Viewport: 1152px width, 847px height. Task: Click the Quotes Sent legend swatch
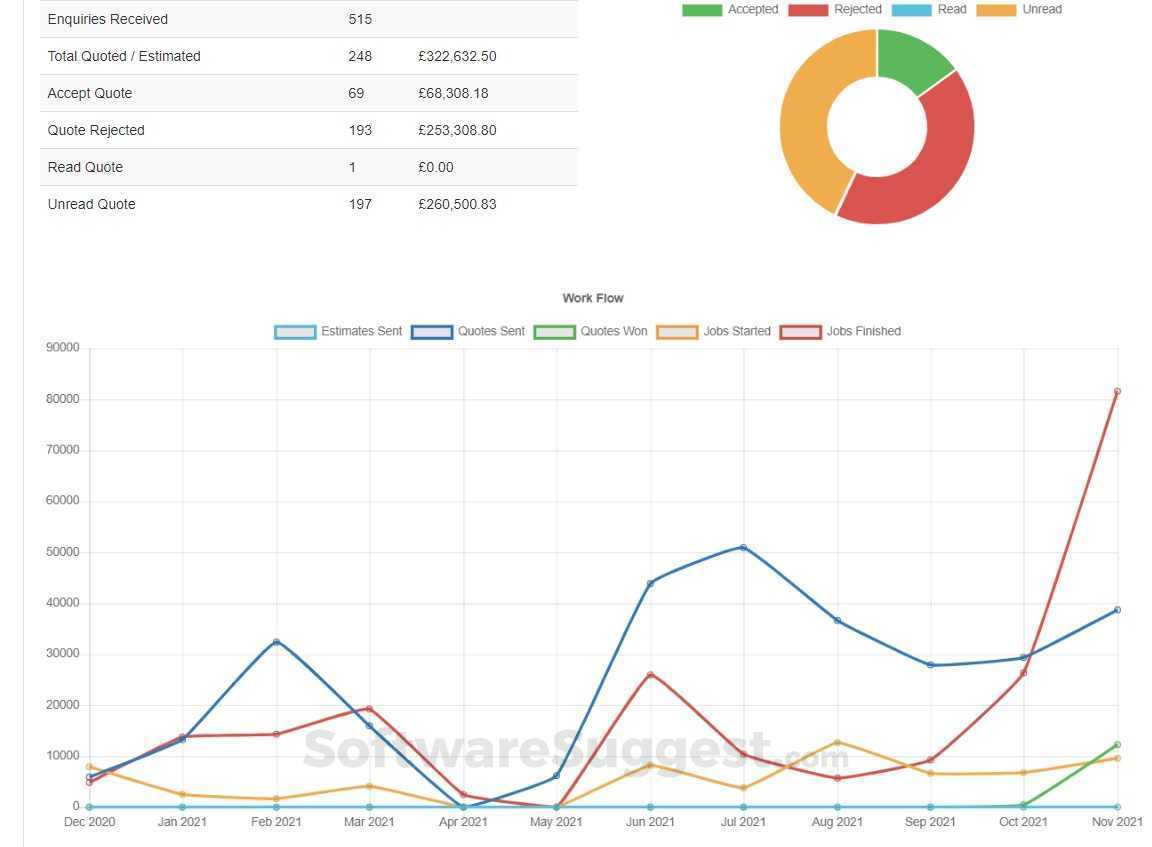431,331
